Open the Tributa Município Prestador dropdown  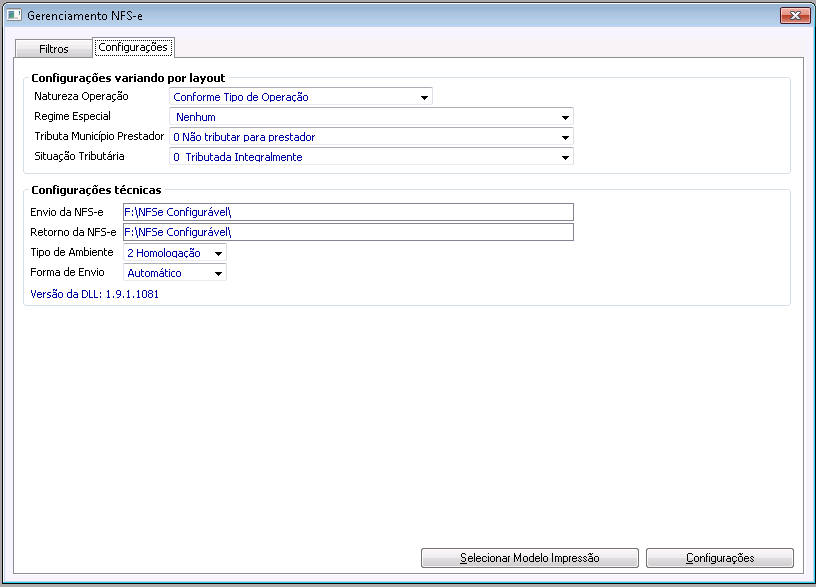pos(566,137)
